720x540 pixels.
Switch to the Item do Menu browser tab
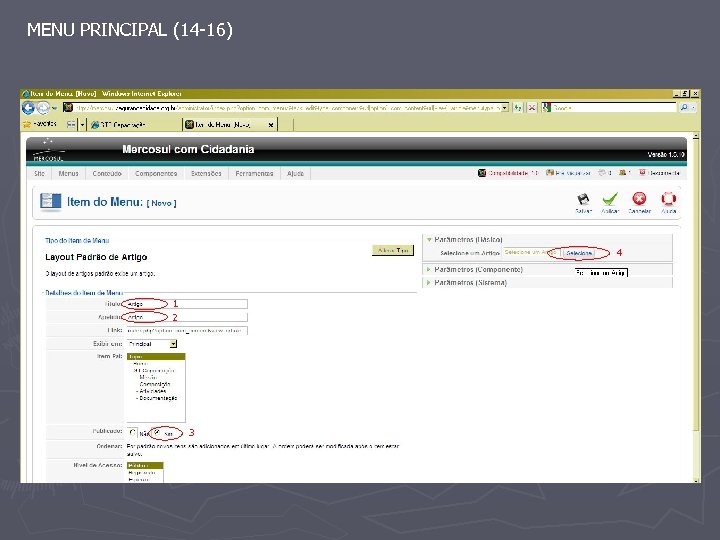(230, 124)
